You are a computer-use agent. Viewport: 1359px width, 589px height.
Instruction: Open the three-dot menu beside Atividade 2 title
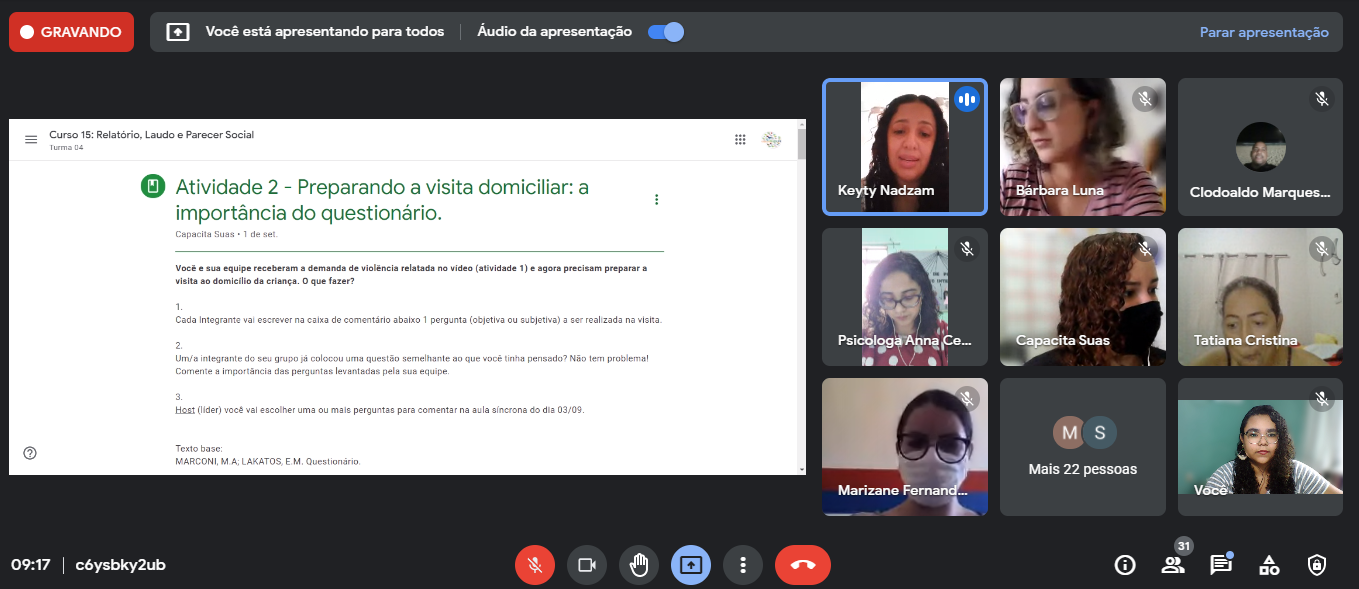[x=657, y=200]
